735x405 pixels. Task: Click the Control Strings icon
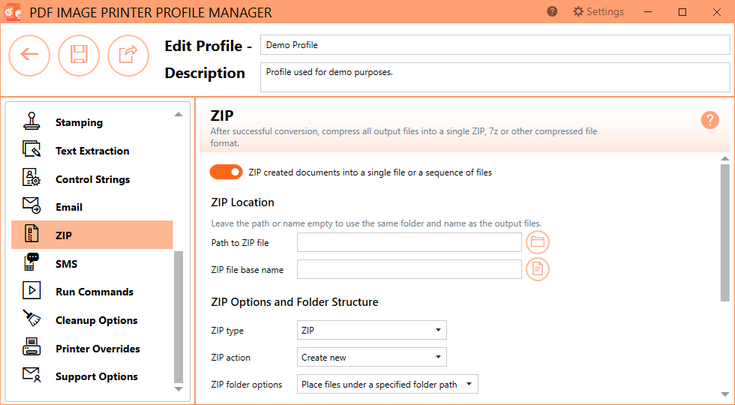coord(32,178)
